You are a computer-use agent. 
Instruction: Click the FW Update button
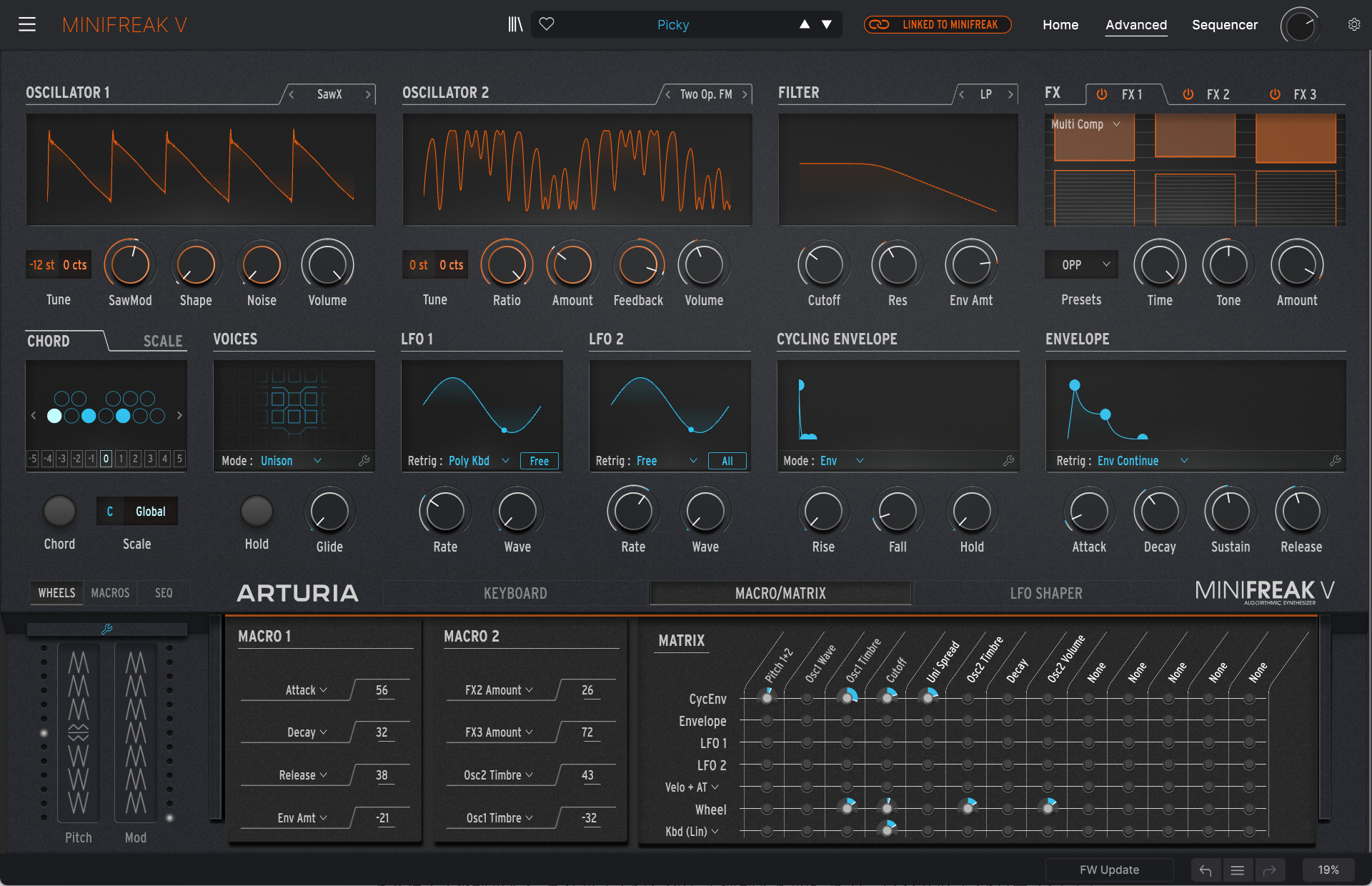1109,870
